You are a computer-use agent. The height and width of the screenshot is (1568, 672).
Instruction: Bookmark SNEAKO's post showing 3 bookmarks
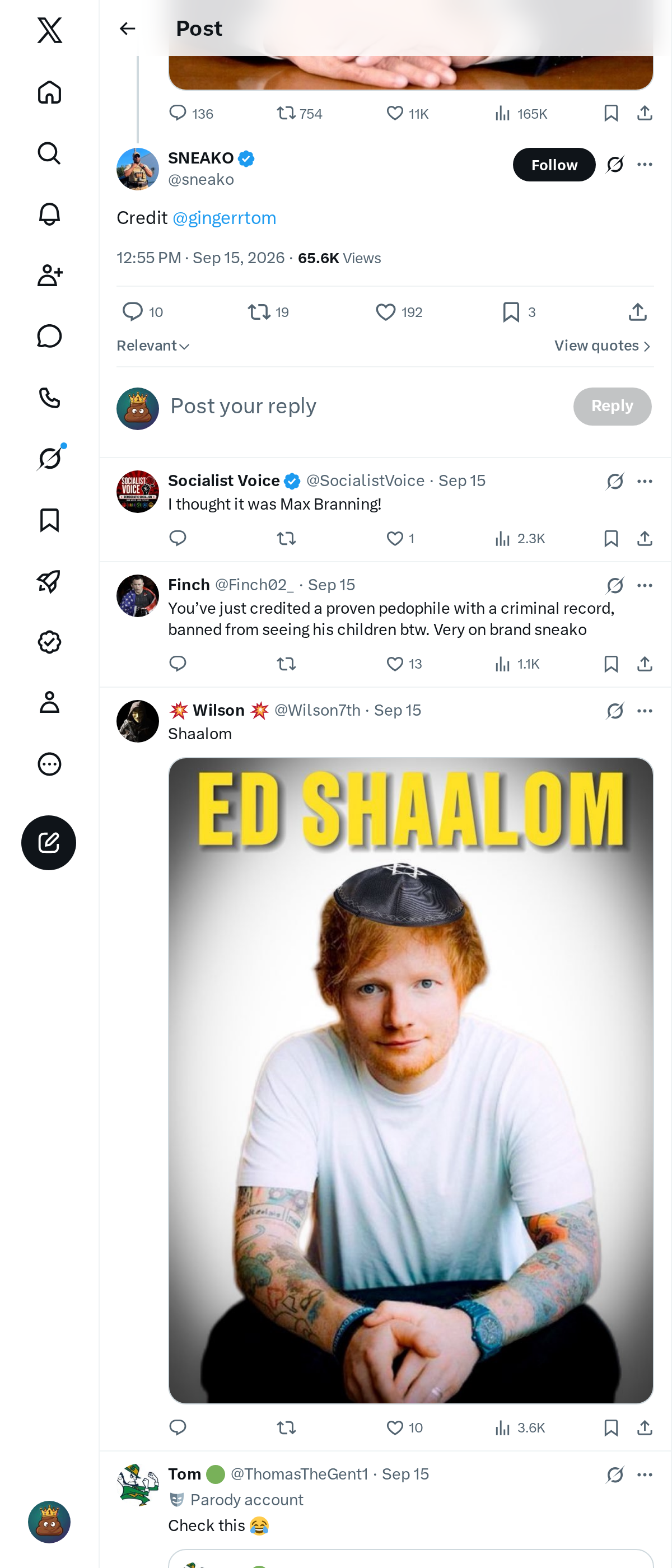519,312
